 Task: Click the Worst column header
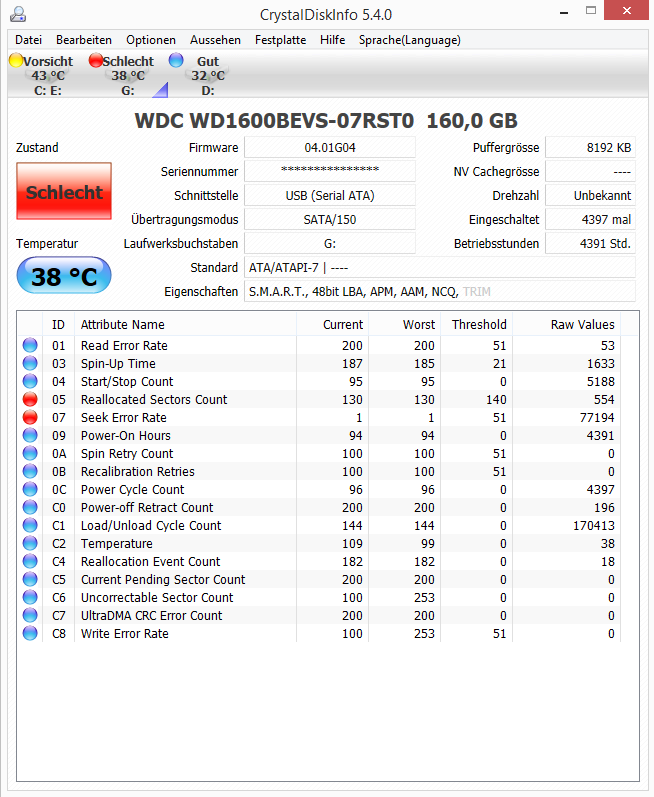404,324
